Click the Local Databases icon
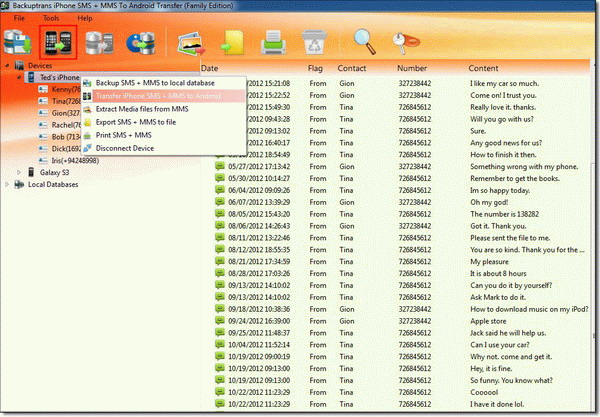The width and height of the screenshot is (600, 417). pyautogui.click(x=19, y=184)
